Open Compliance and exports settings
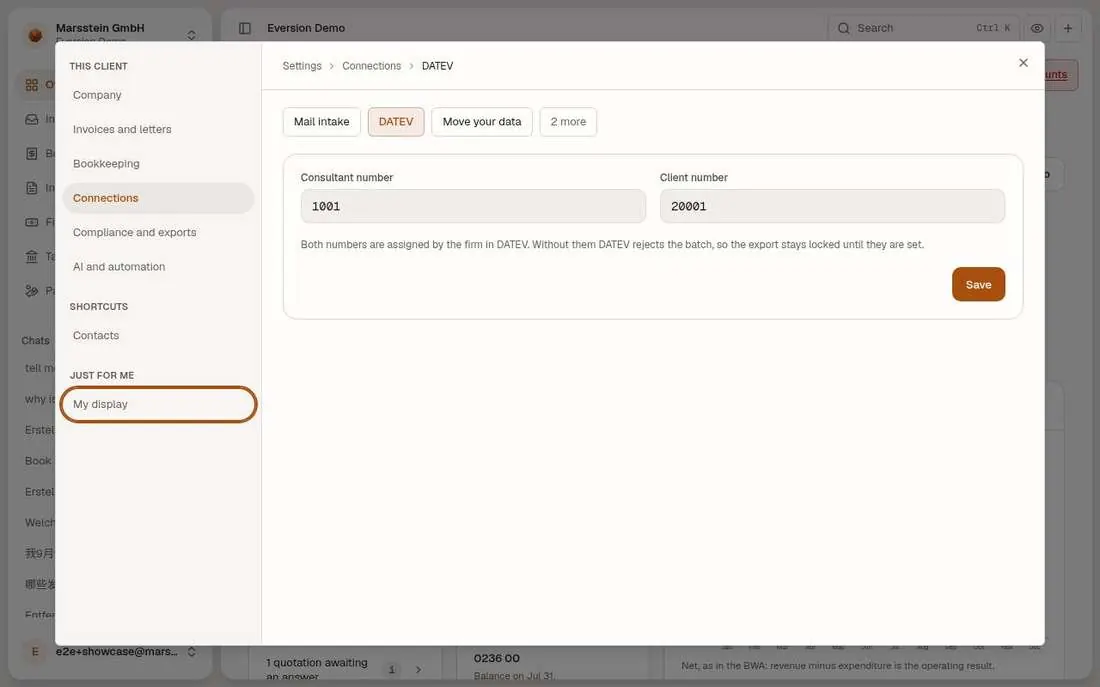Image resolution: width=1100 pixels, height=687 pixels. pos(158,232)
